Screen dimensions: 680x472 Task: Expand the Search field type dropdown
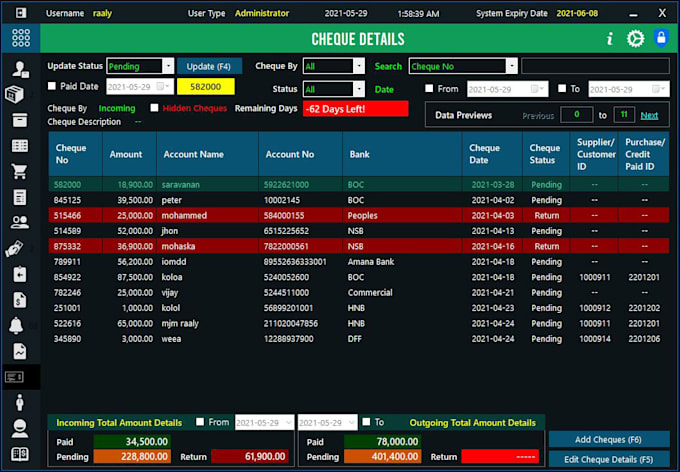click(512, 66)
